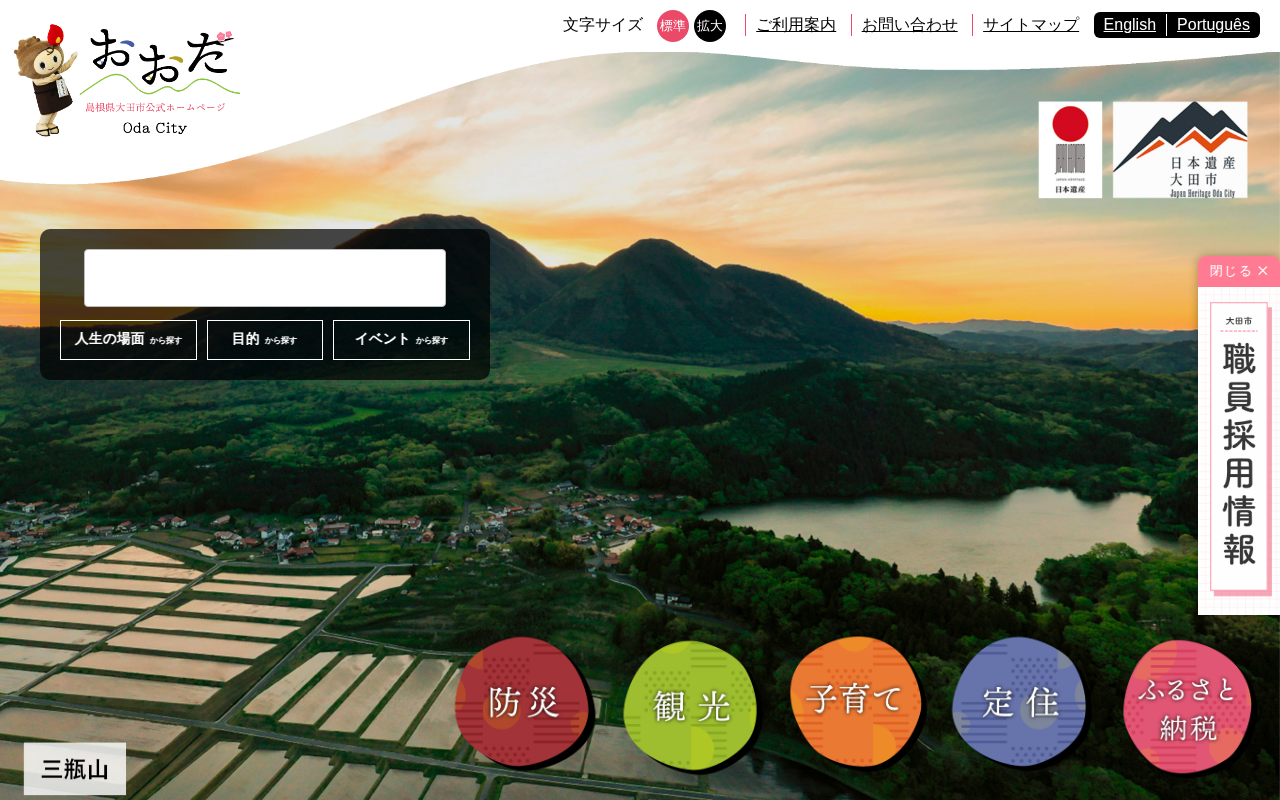Set text size to 標準
Viewport: 1280px width, 800px height.
pyautogui.click(x=673, y=26)
